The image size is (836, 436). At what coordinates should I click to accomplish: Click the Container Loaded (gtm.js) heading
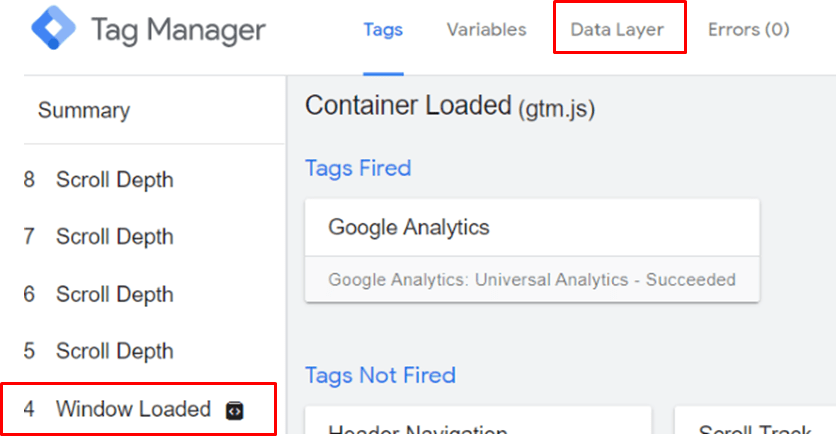pyautogui.click(x=449, y=107)
